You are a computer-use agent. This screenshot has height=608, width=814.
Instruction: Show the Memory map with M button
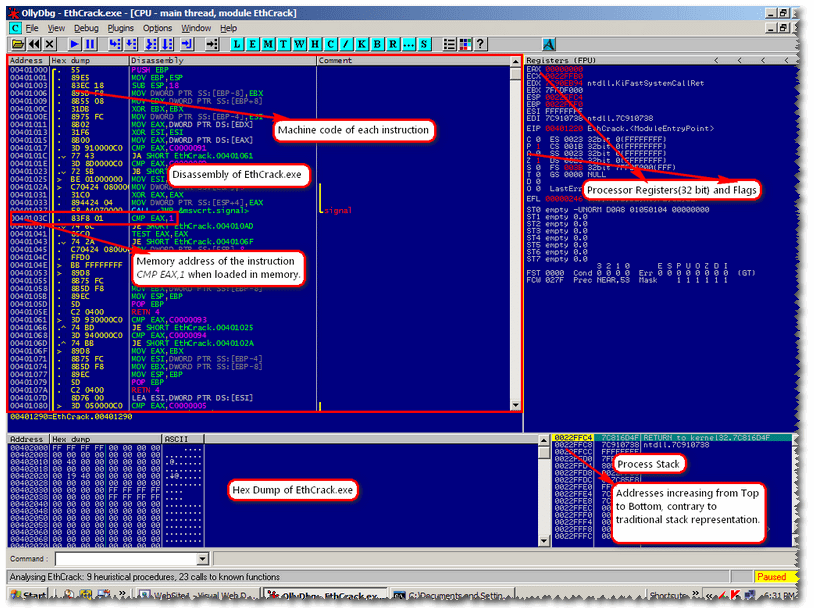(269, 45)
